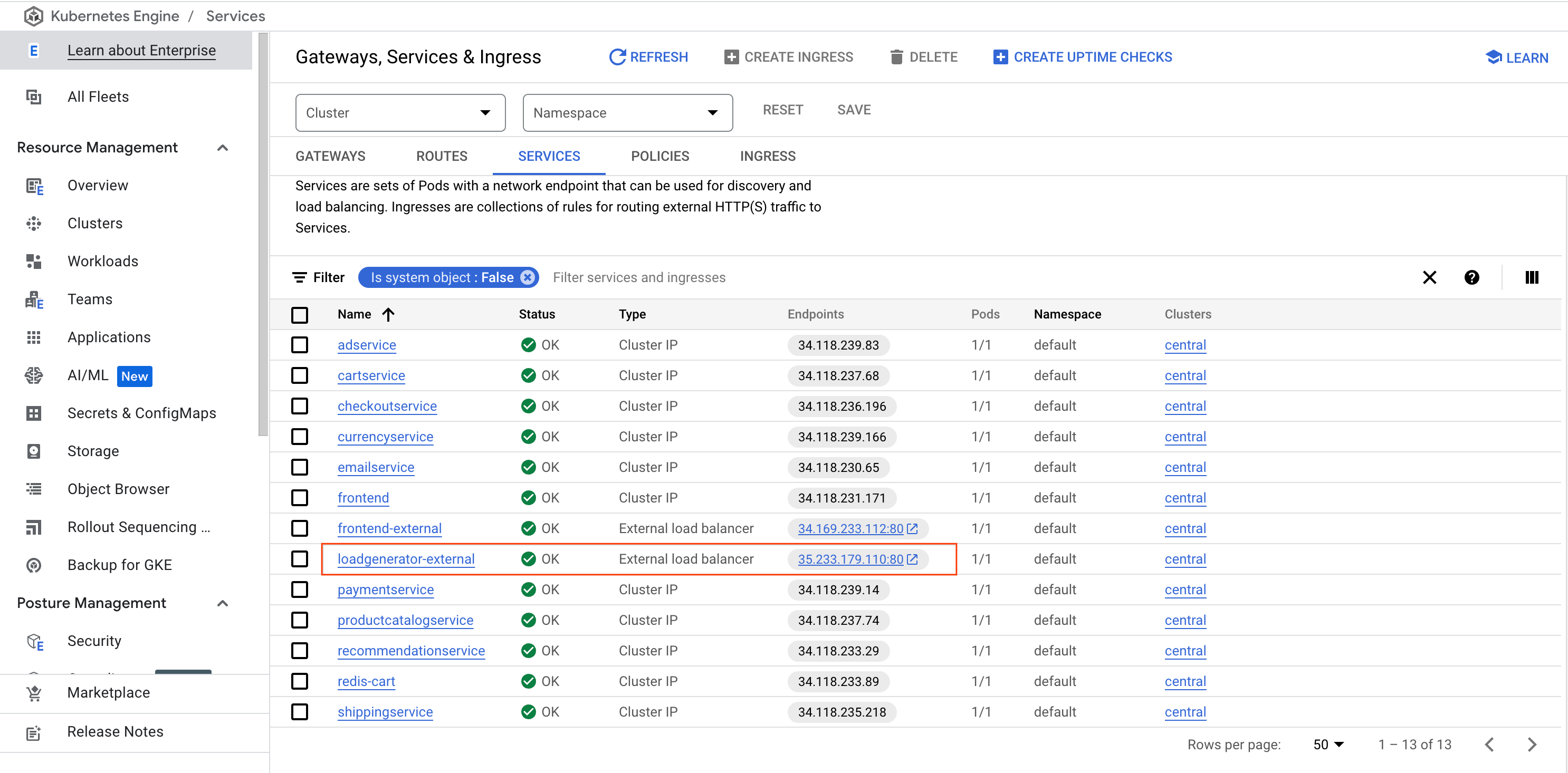Click the Delete trash icon
Screen dimensions: 1568x773
pyautogui.click(x=896, y=57)
